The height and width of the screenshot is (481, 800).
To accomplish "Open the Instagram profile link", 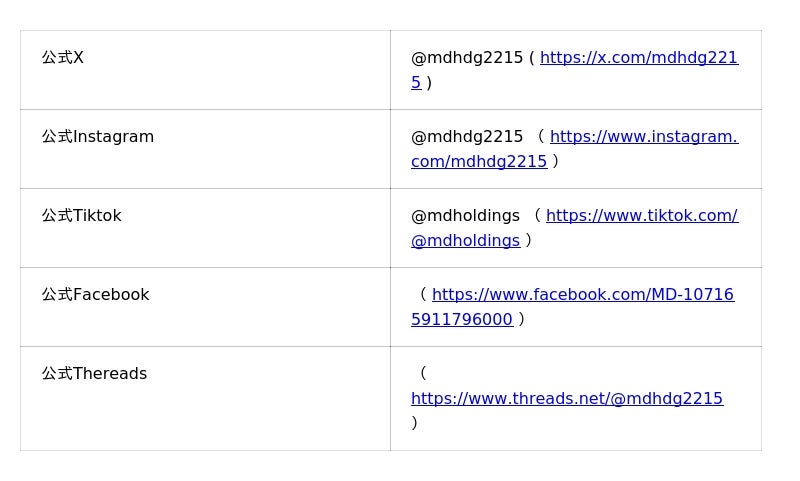I will (643, 137).
